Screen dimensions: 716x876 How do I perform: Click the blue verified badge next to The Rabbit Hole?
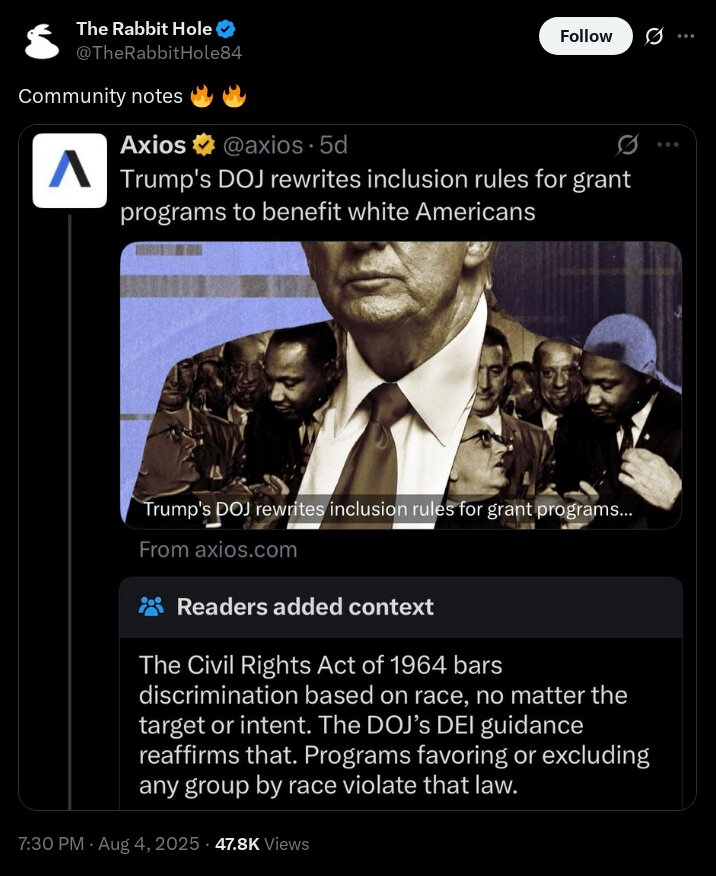tap(226, 29)
